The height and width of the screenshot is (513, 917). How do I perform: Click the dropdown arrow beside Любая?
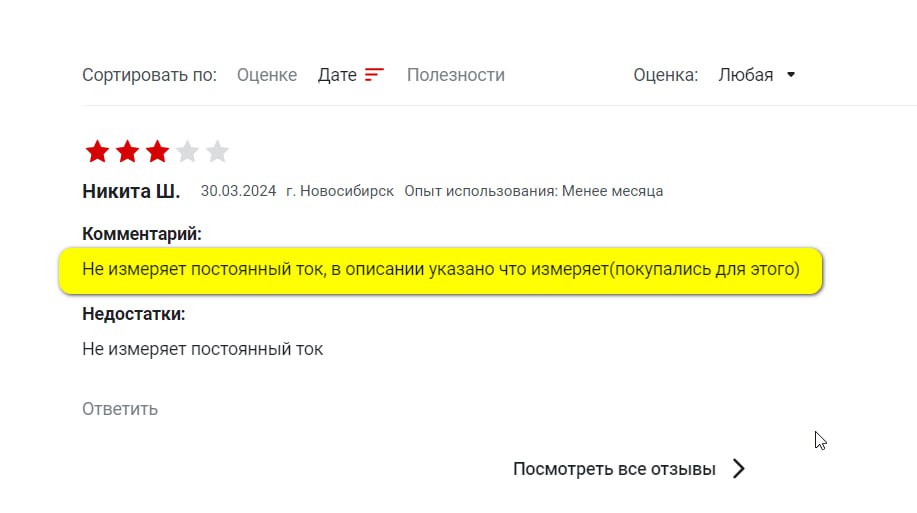pyautogui.click(x=791, y=75)
